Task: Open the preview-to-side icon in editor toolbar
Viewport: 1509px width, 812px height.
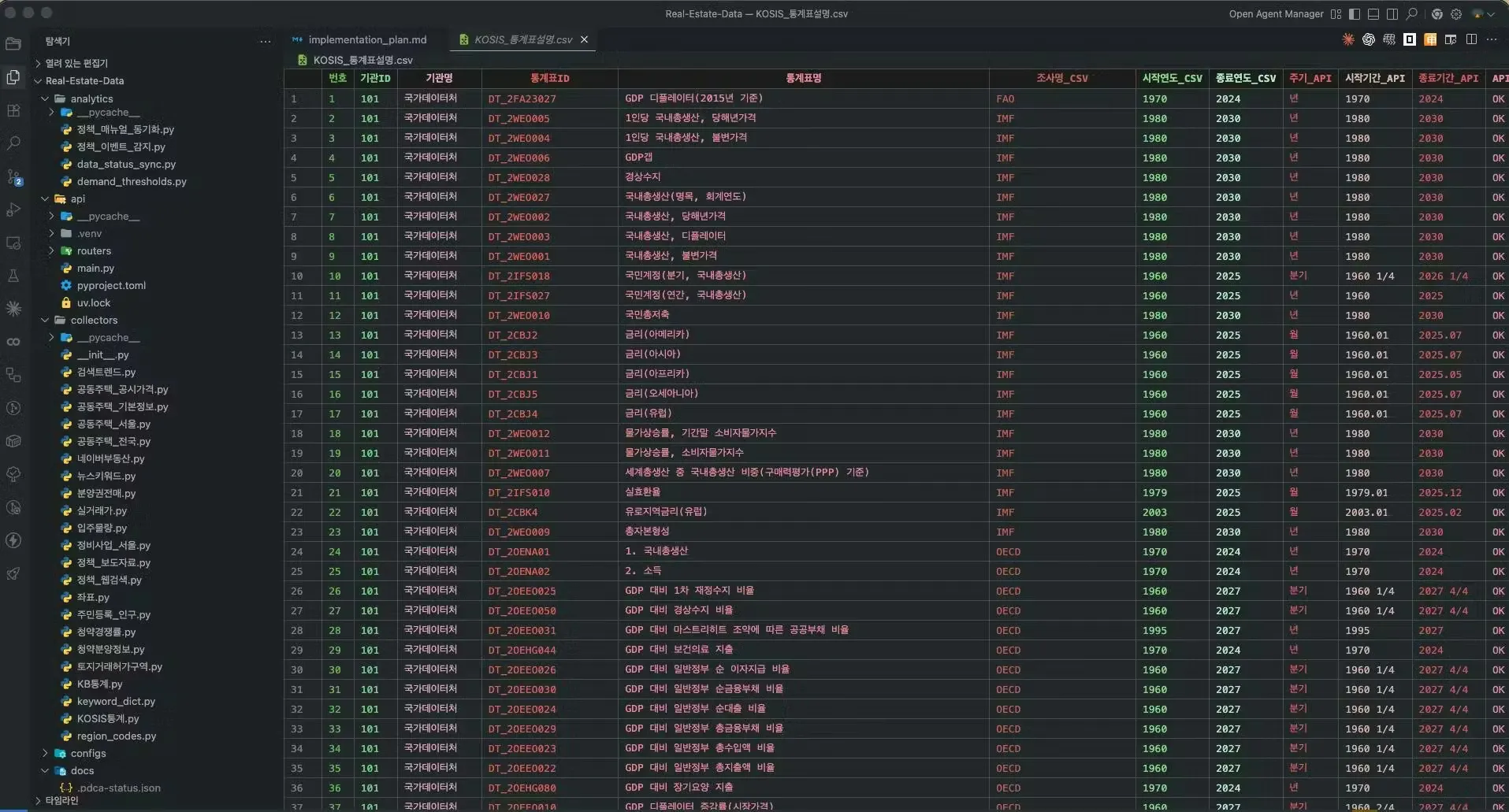Action: tap(1451, 39)
